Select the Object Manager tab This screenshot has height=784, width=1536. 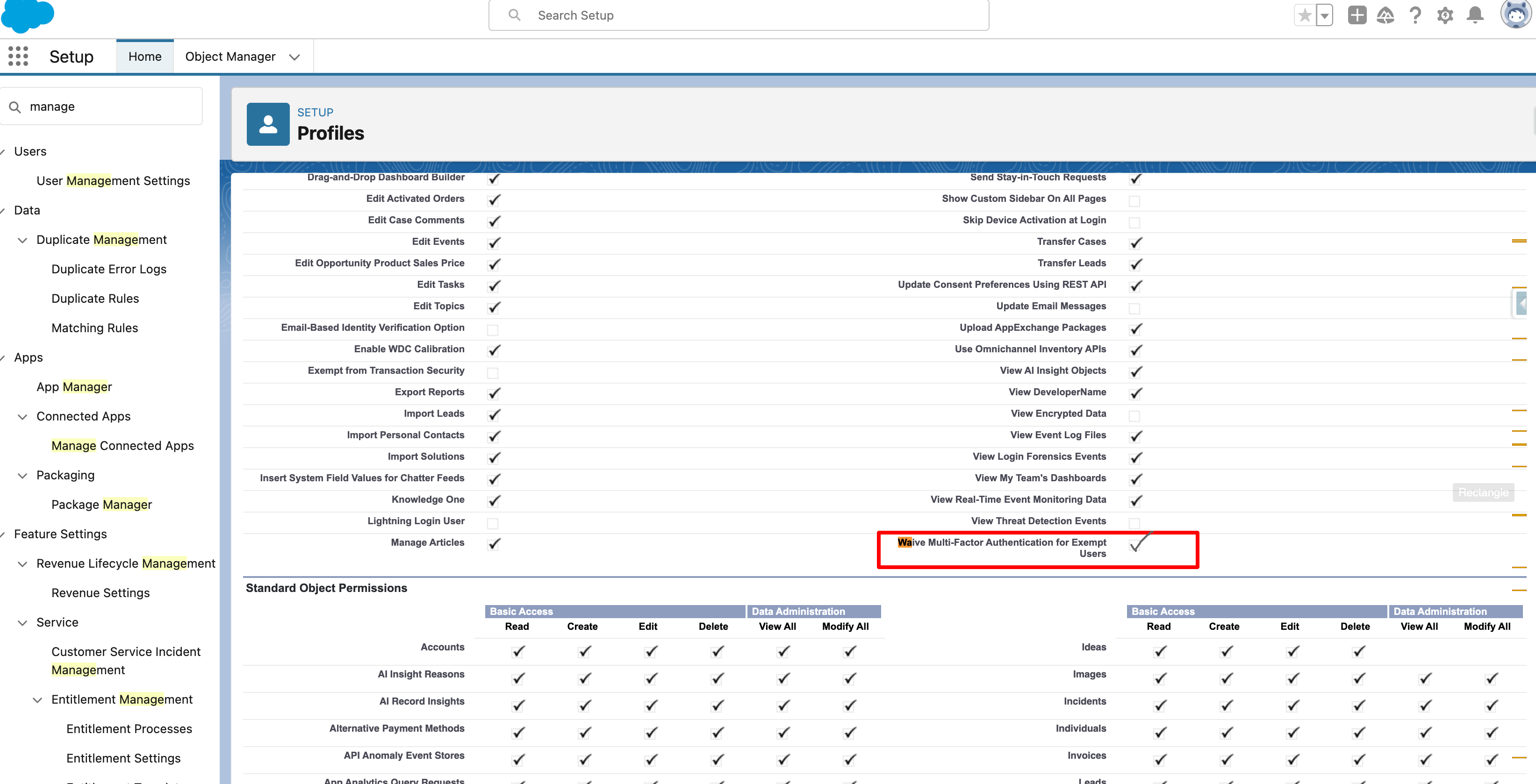coord(230,57)
